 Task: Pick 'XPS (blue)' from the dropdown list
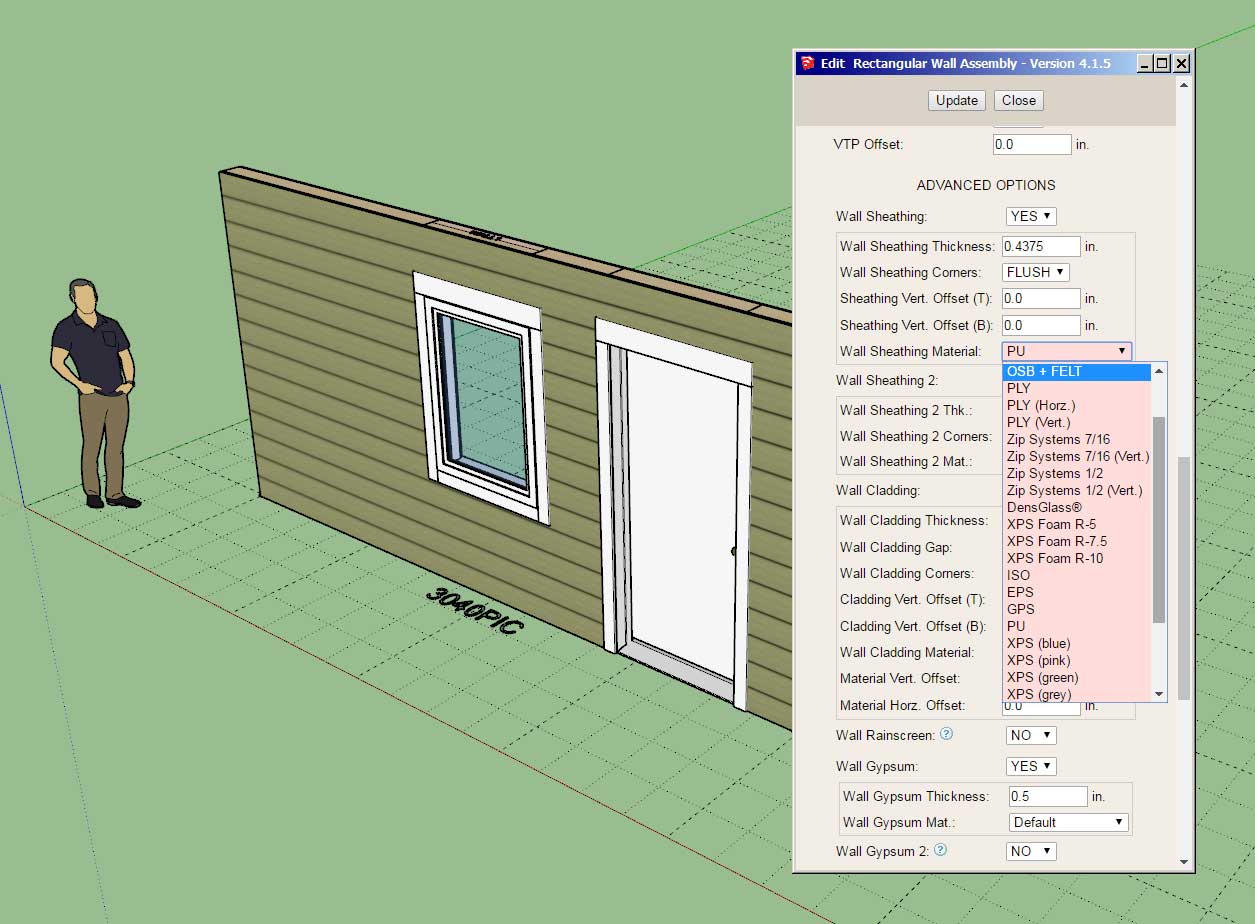coord(1038,643)
